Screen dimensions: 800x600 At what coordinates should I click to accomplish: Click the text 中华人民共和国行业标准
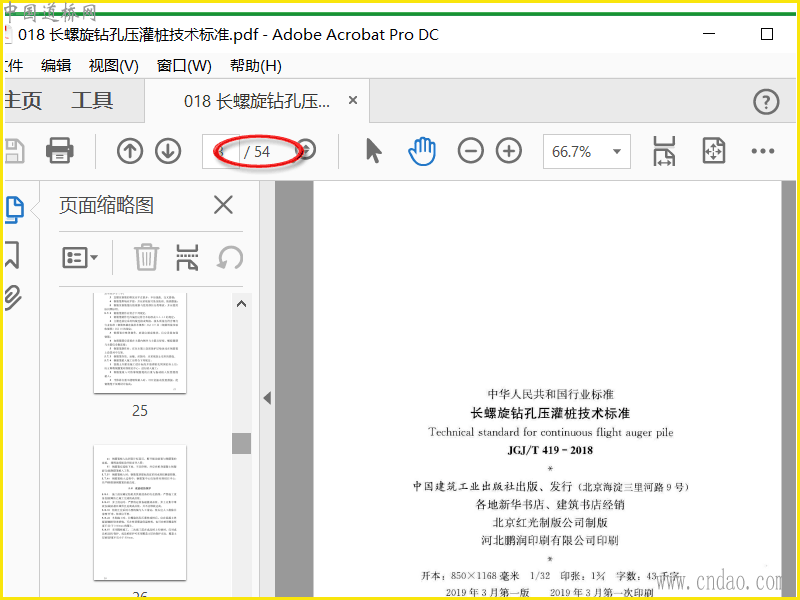coord(551,394)
